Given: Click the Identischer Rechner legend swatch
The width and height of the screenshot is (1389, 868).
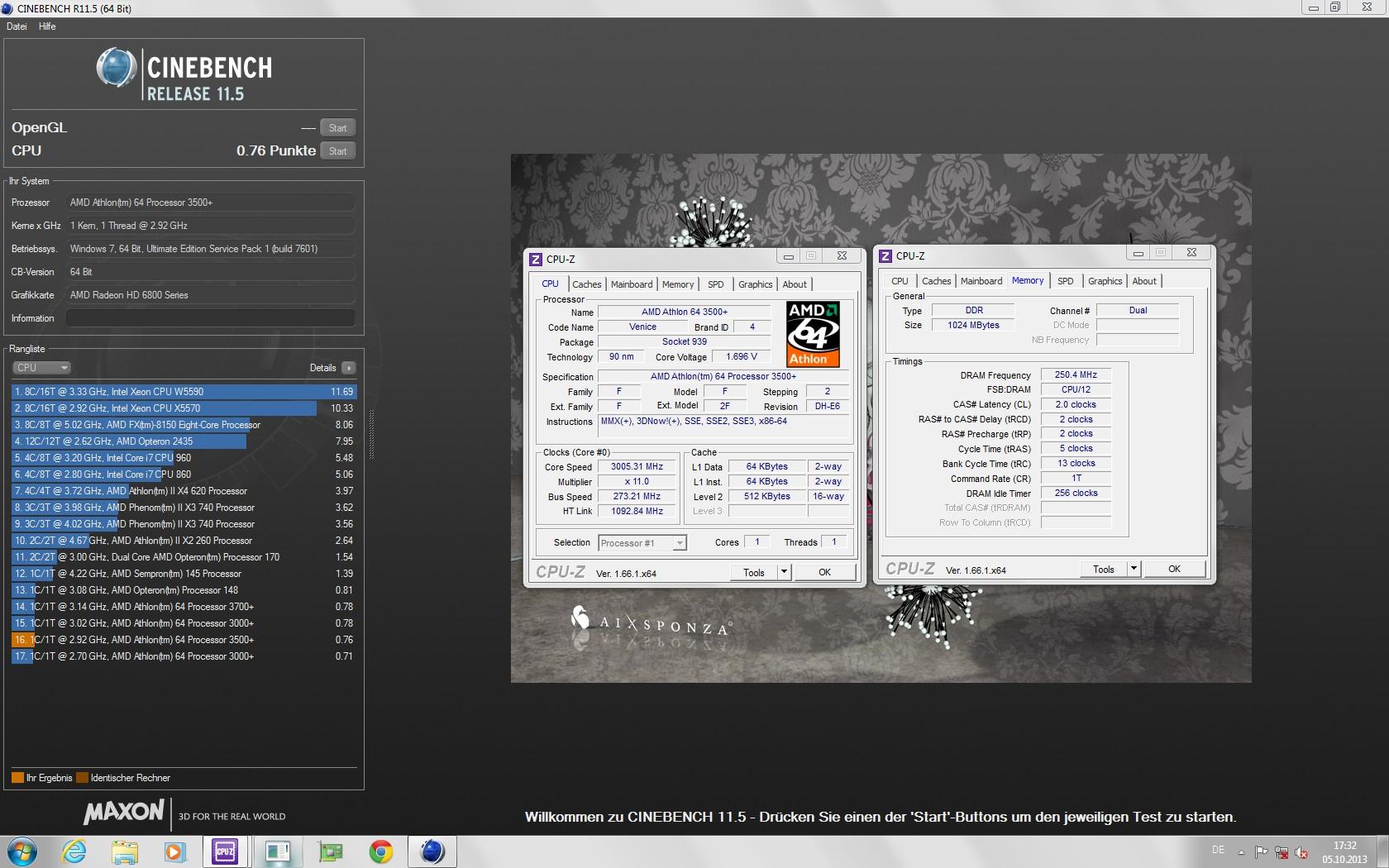Looking at the screenshot, I should tap(82, 778).
